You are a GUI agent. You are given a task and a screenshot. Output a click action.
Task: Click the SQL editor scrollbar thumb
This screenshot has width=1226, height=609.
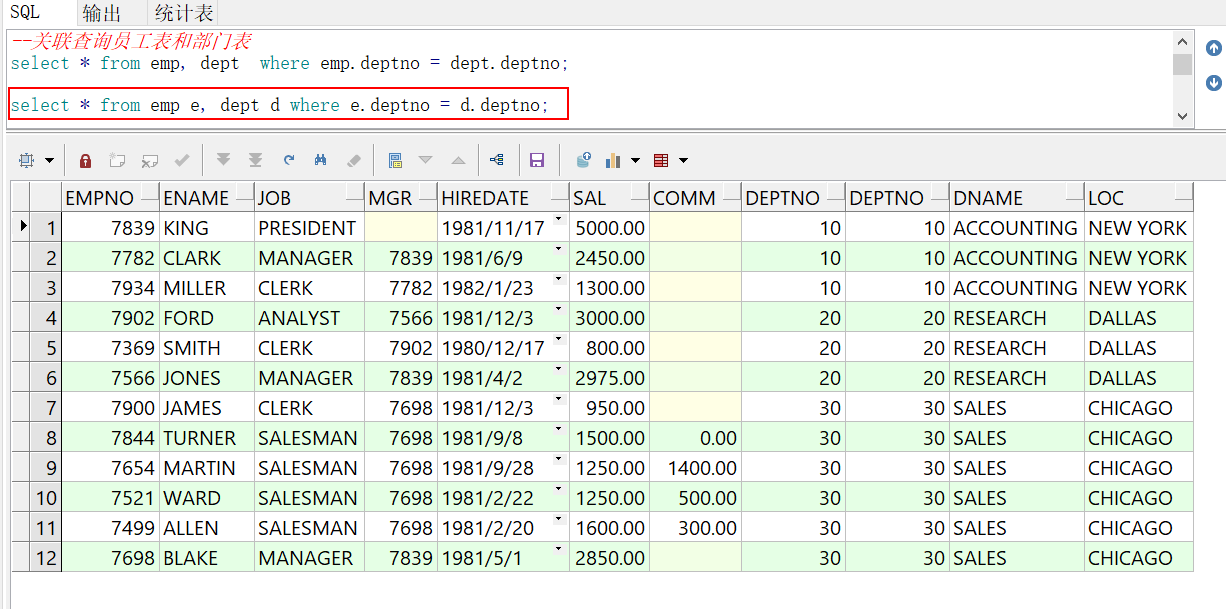[x=1183, y=64]
